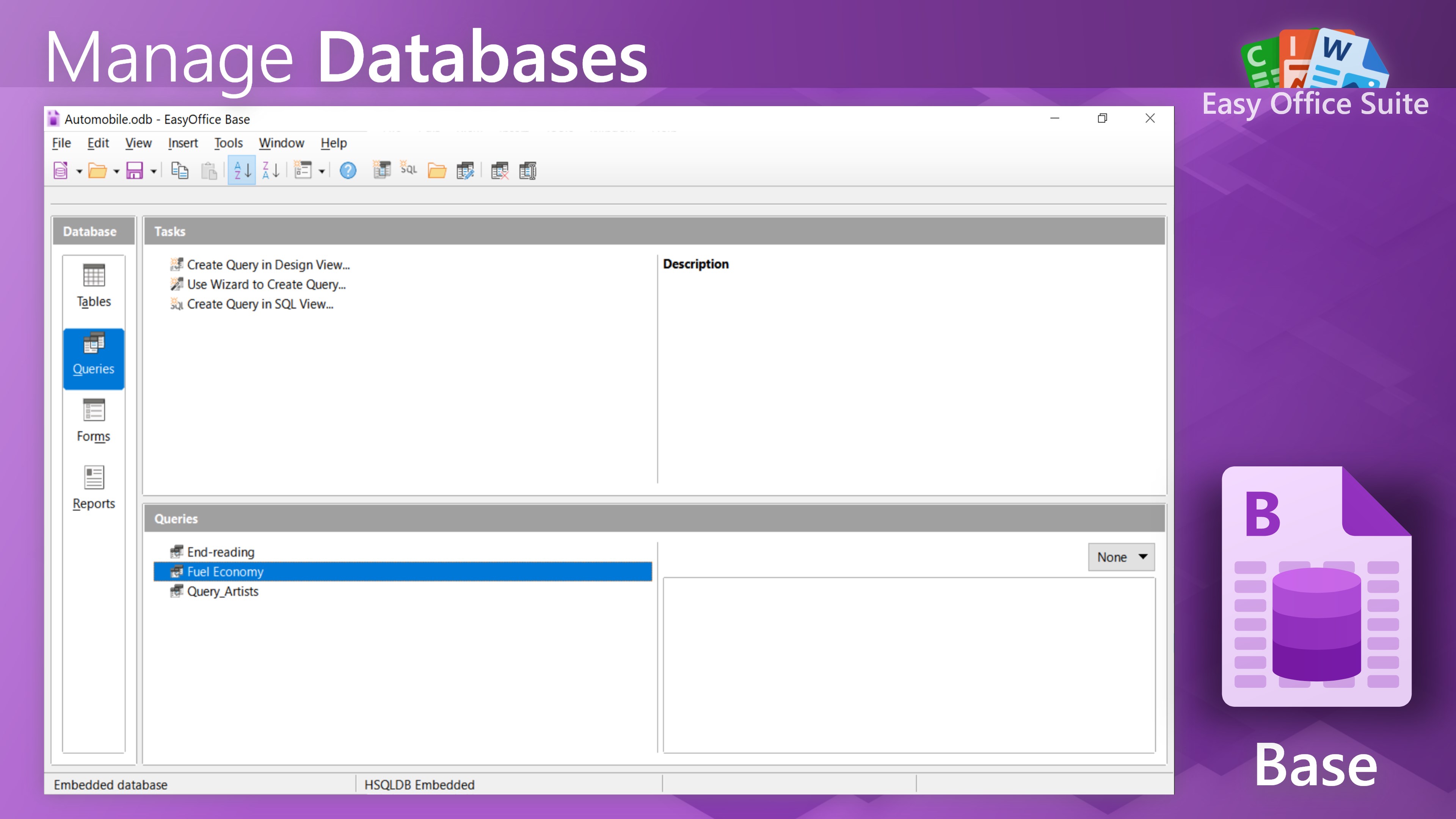Viewport: 1456px width, 819px height.
Task: Open the None preview dropdown
Action: (x=1121, y=557)
